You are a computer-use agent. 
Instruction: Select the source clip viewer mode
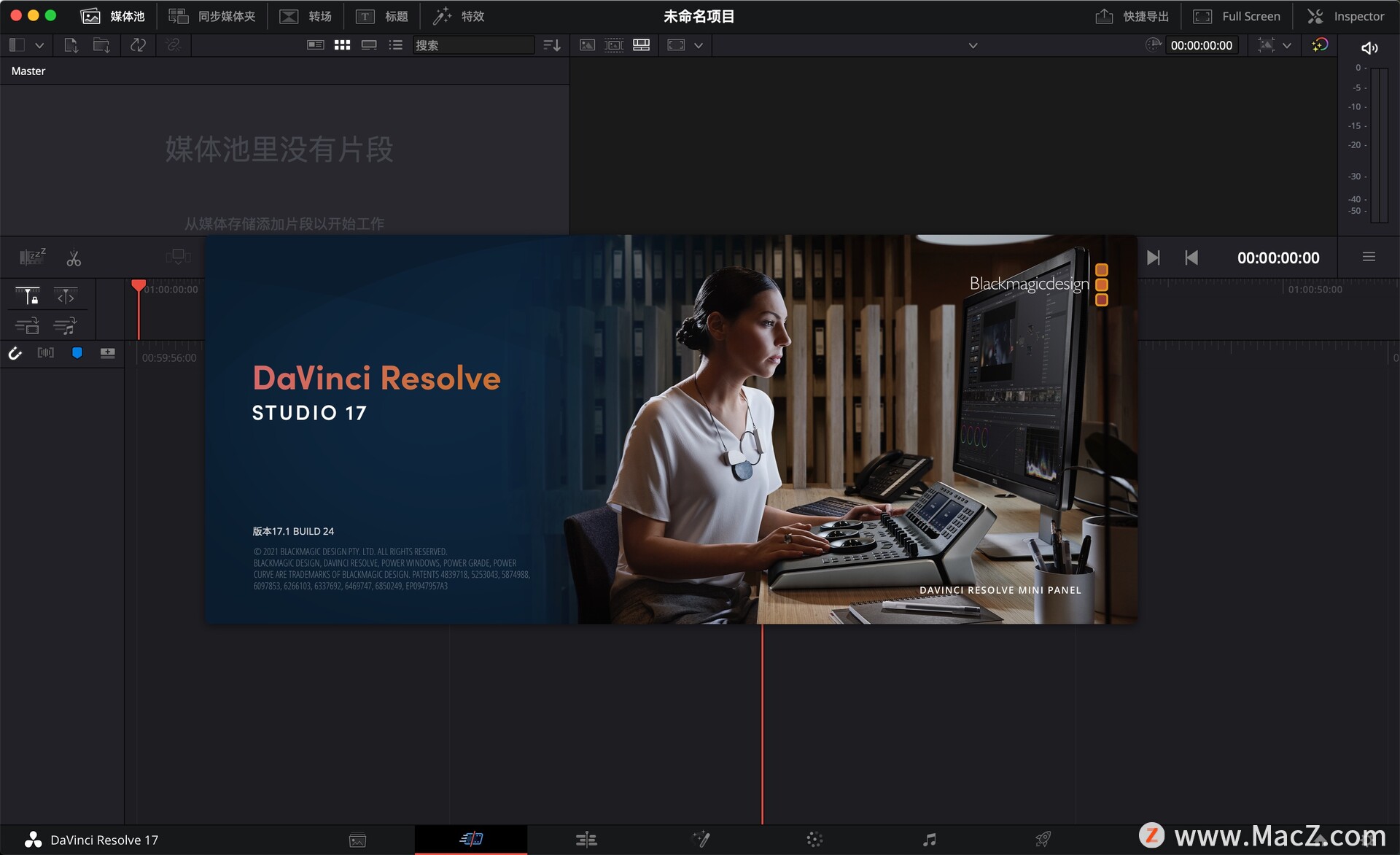click(x=587, y=45)
